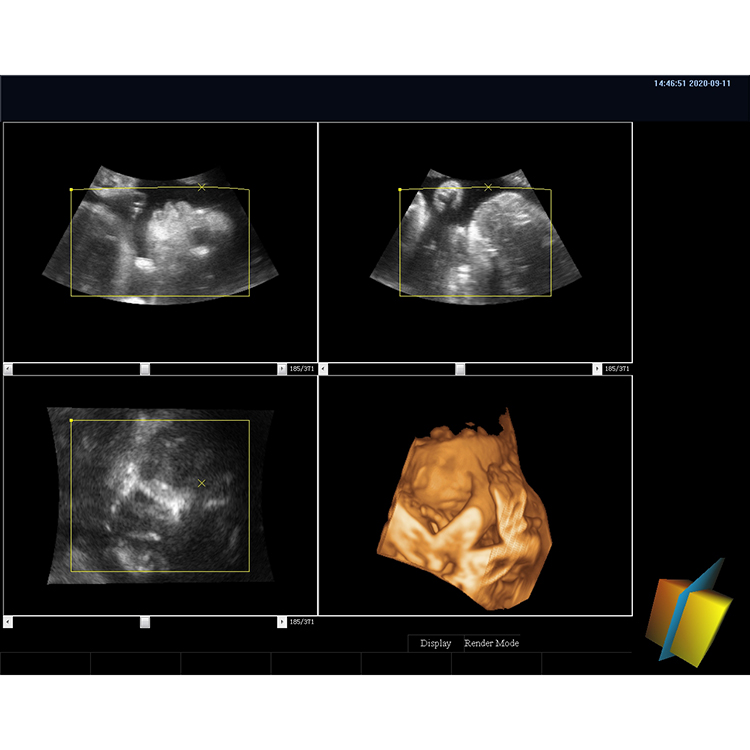
Task: Click yellow X marker in top-left view
Action: 201,188
